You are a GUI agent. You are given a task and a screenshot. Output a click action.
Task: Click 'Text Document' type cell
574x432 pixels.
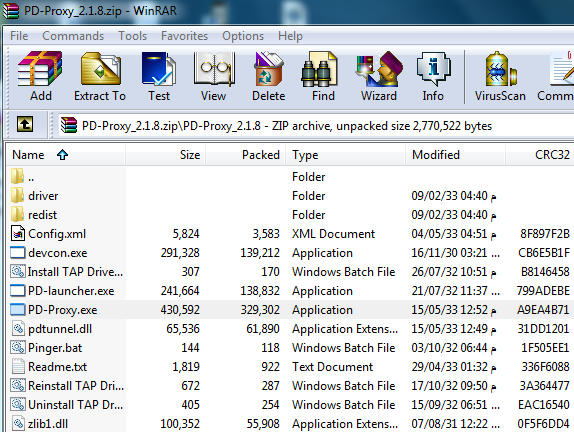coord(332,366)
